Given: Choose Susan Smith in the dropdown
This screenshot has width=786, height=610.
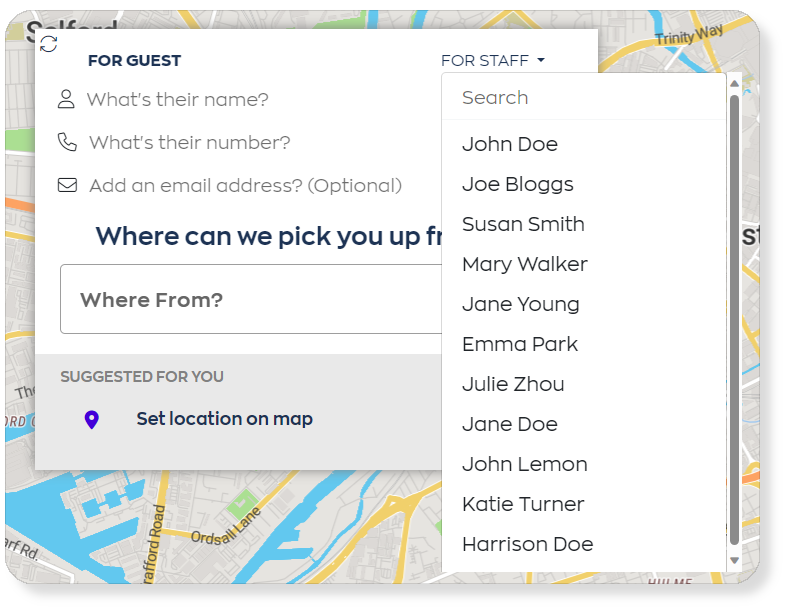Looking at the screenshot, I should click(x=523, y=225).
